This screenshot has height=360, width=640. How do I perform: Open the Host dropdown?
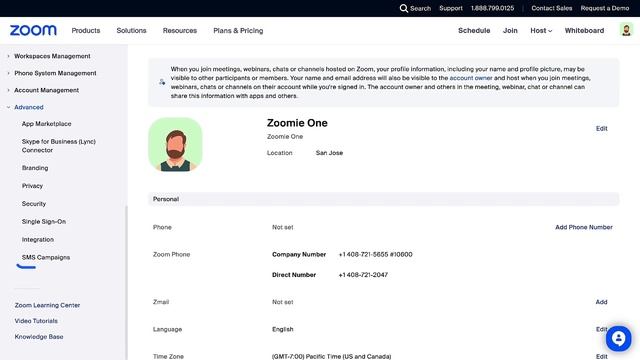pyautogui.click(x=541, y=31)
